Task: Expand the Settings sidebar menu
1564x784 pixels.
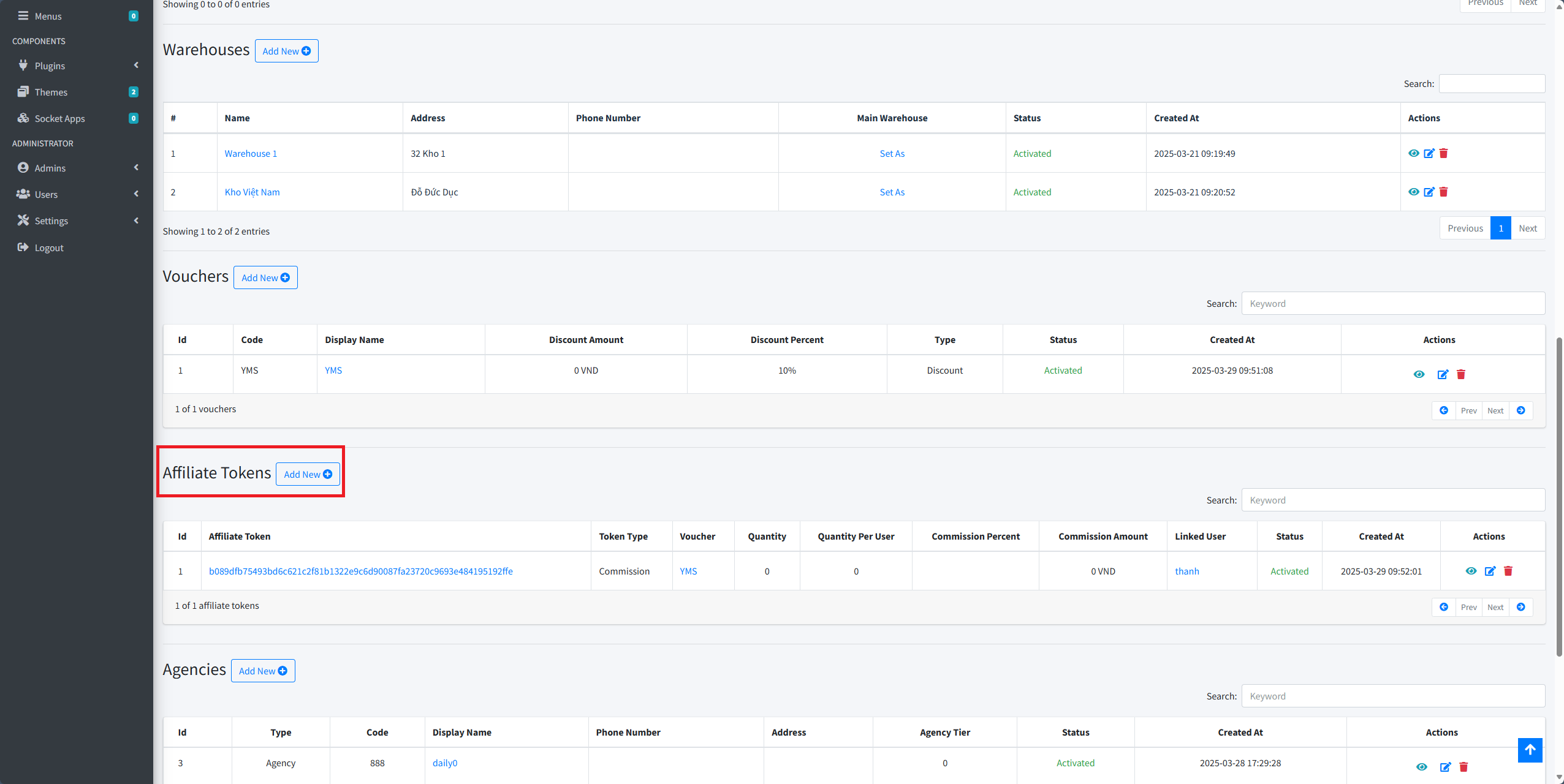Action: coord(77,221)
